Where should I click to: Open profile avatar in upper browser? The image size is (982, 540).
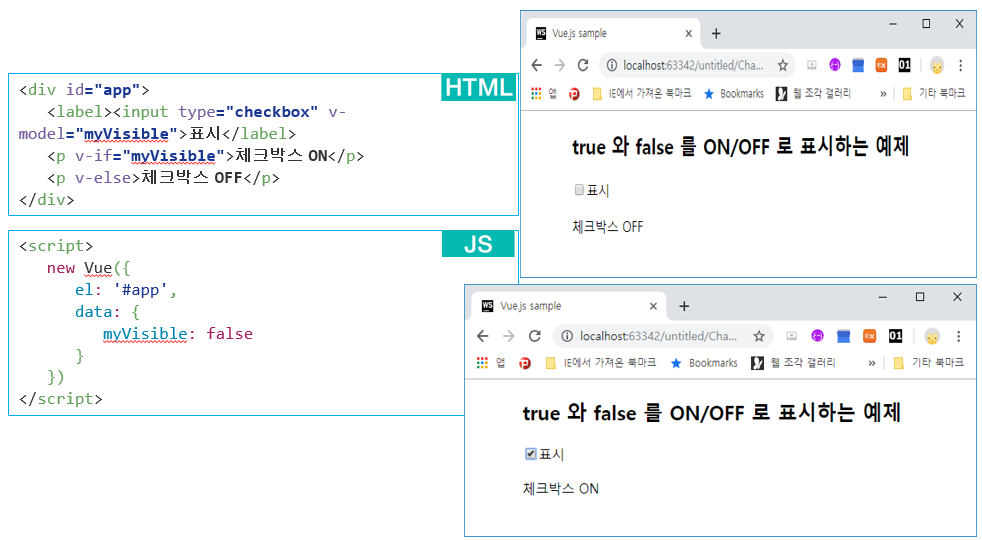(x=937, y=65)
